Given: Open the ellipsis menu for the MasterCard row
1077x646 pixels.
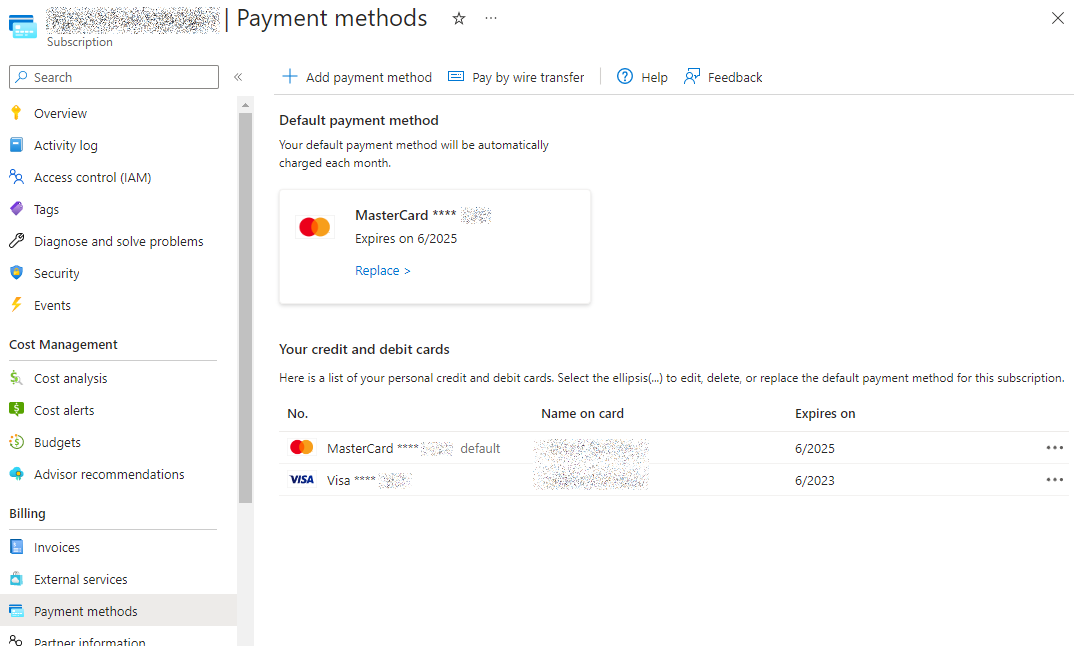Looking at the screenshot, I should (x=1055, y=448).
